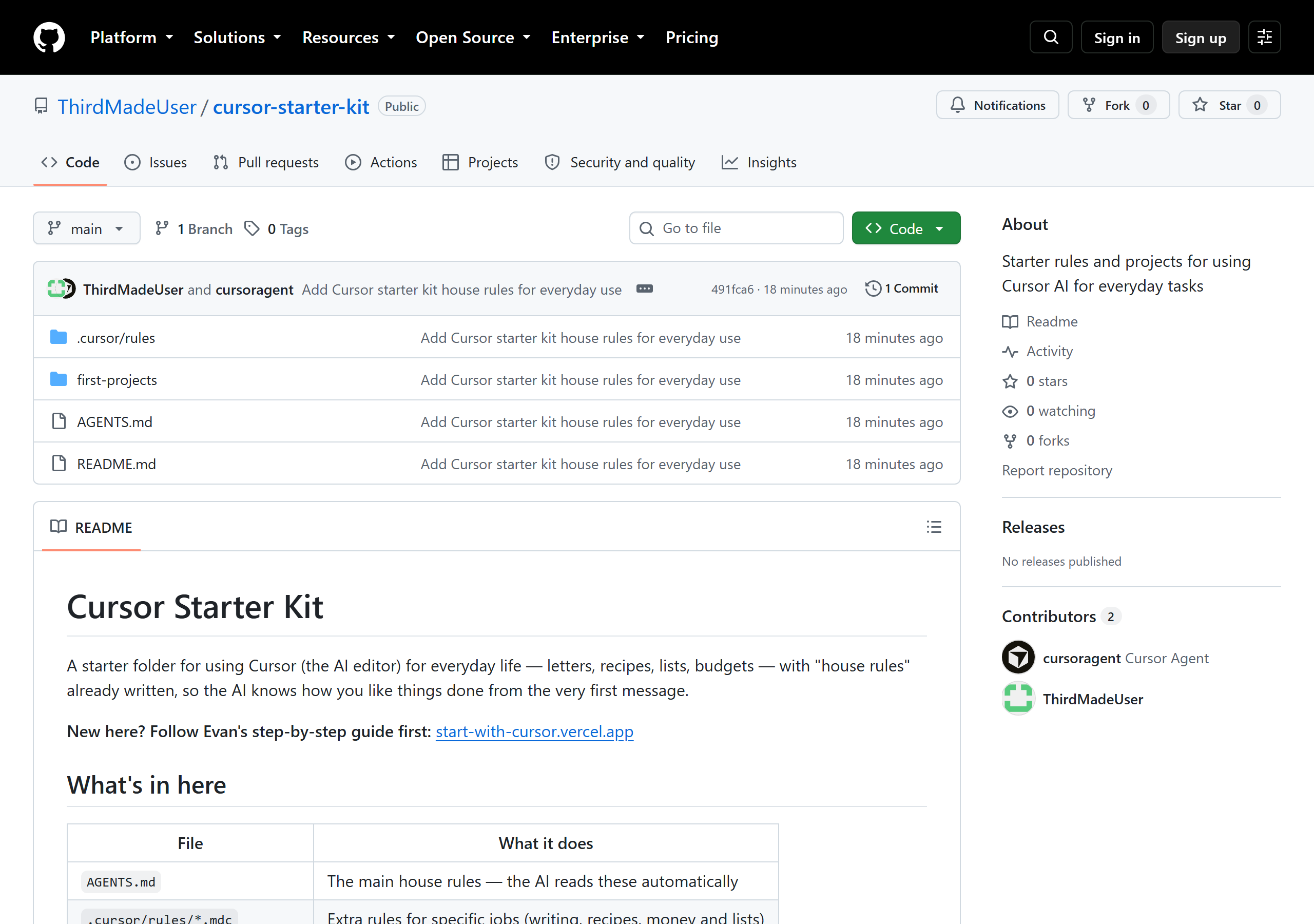1314x924 pixels.
Task: Expand the Resources menu
Action: pos(349,37)
